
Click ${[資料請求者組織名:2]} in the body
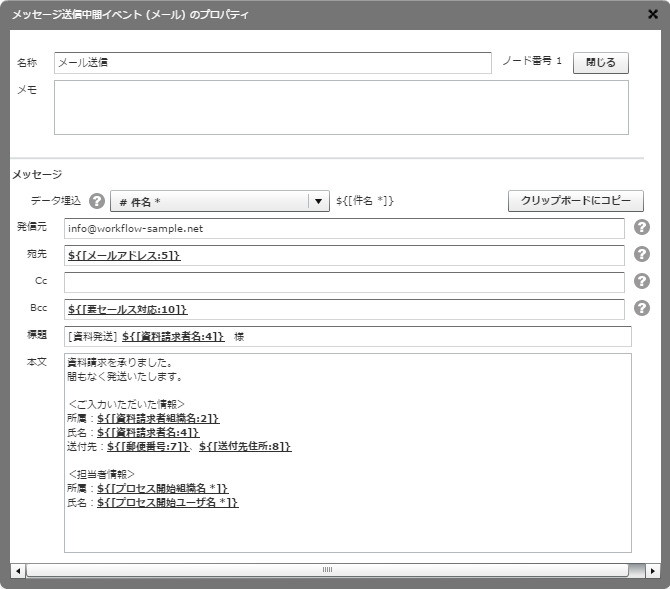158,418
